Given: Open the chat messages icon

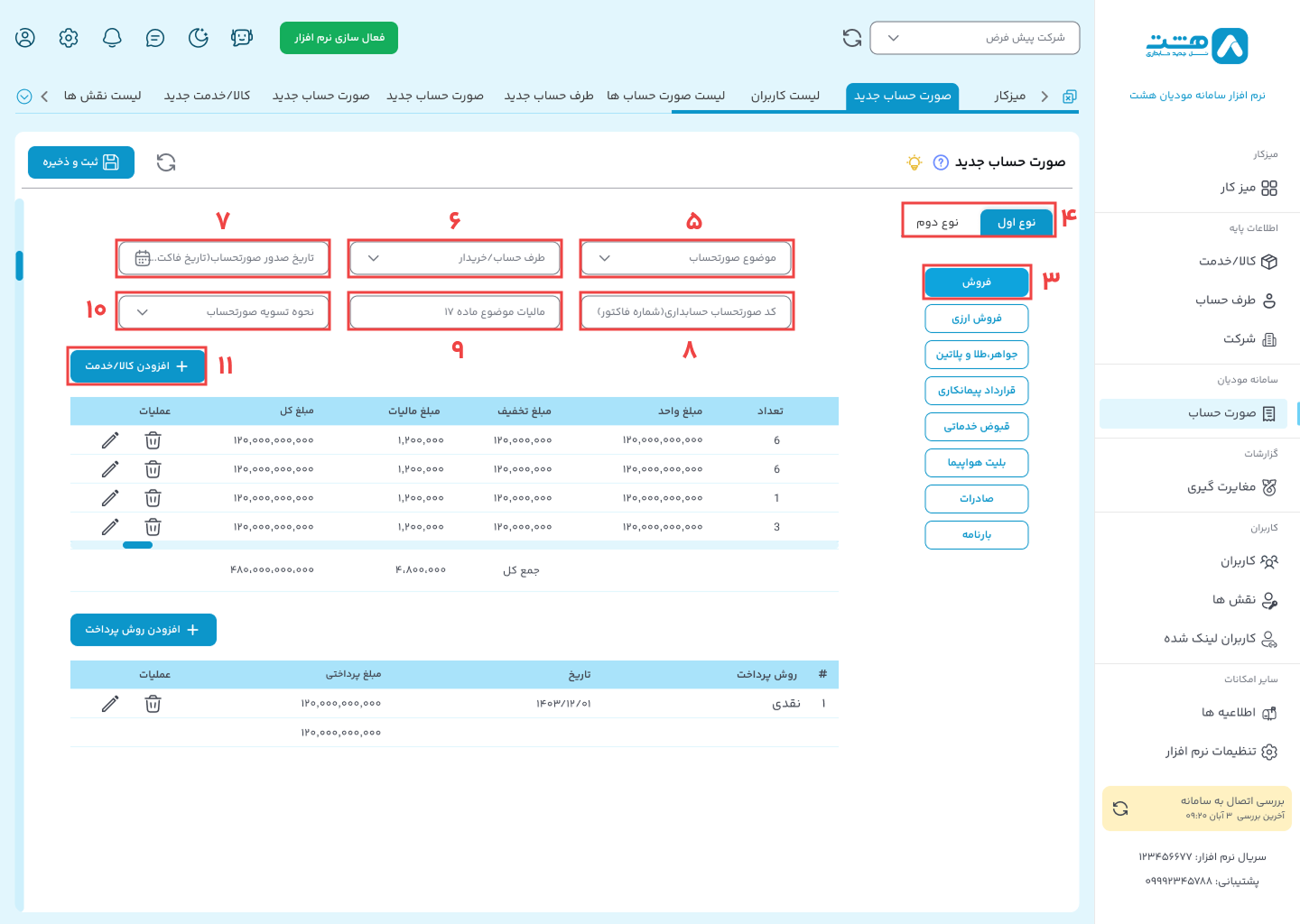Looking at the screenshot, I should click(155, 38).
